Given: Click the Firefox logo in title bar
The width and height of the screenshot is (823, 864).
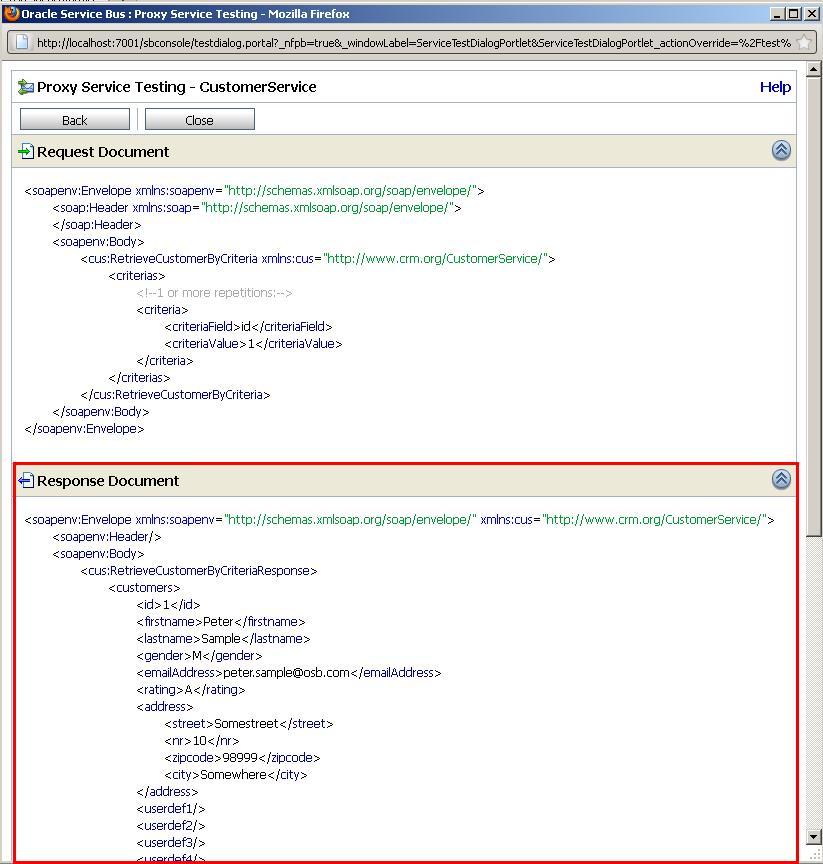Looking at the screenshot, I should click(11, 13).
